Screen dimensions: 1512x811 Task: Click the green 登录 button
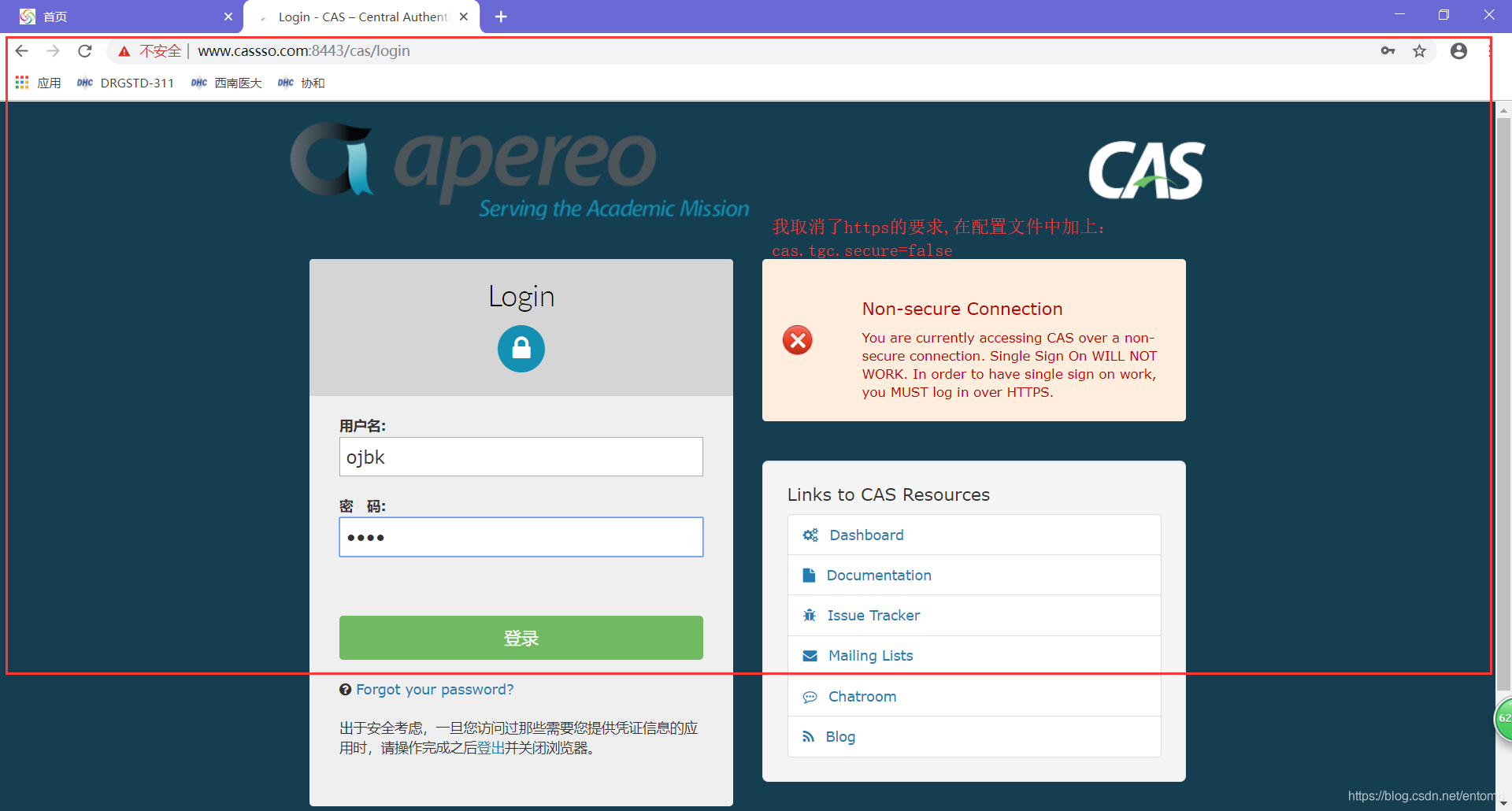tap(521, 638)
